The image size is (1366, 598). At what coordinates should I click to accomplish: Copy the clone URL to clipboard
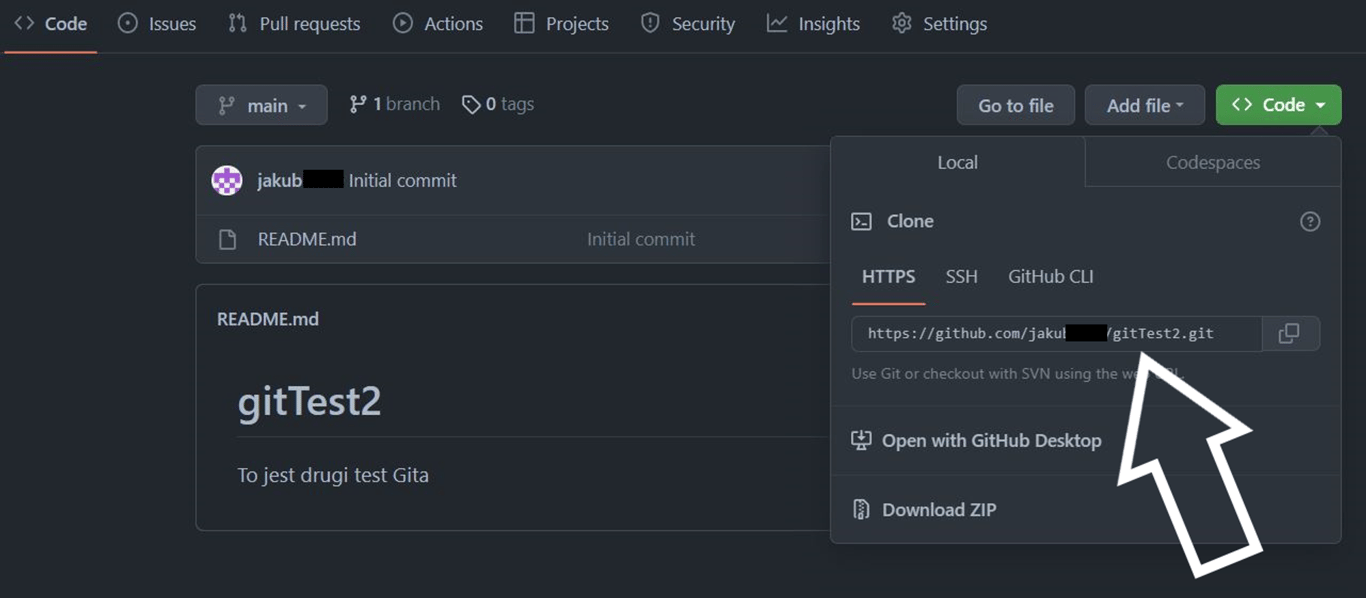point(1291,334)
